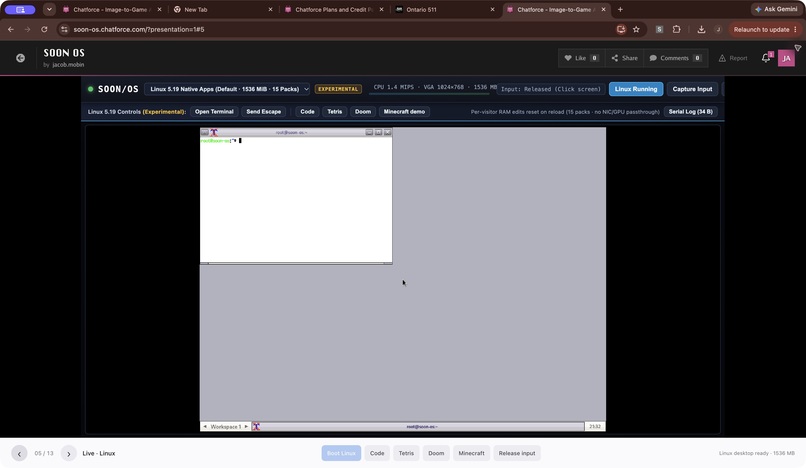The height and width of the screenshot is (468, 806).
Task: Go to the next slide
Action: pos(68,454)
